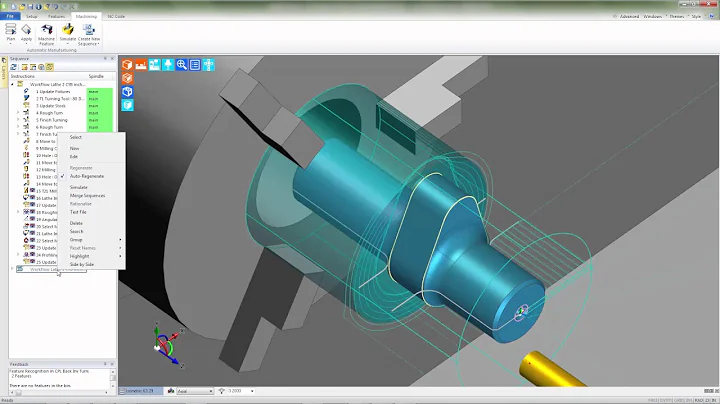Choose Simulate from the context menu
This screenshot has width=720, height=404.
[x=79, y=187]
